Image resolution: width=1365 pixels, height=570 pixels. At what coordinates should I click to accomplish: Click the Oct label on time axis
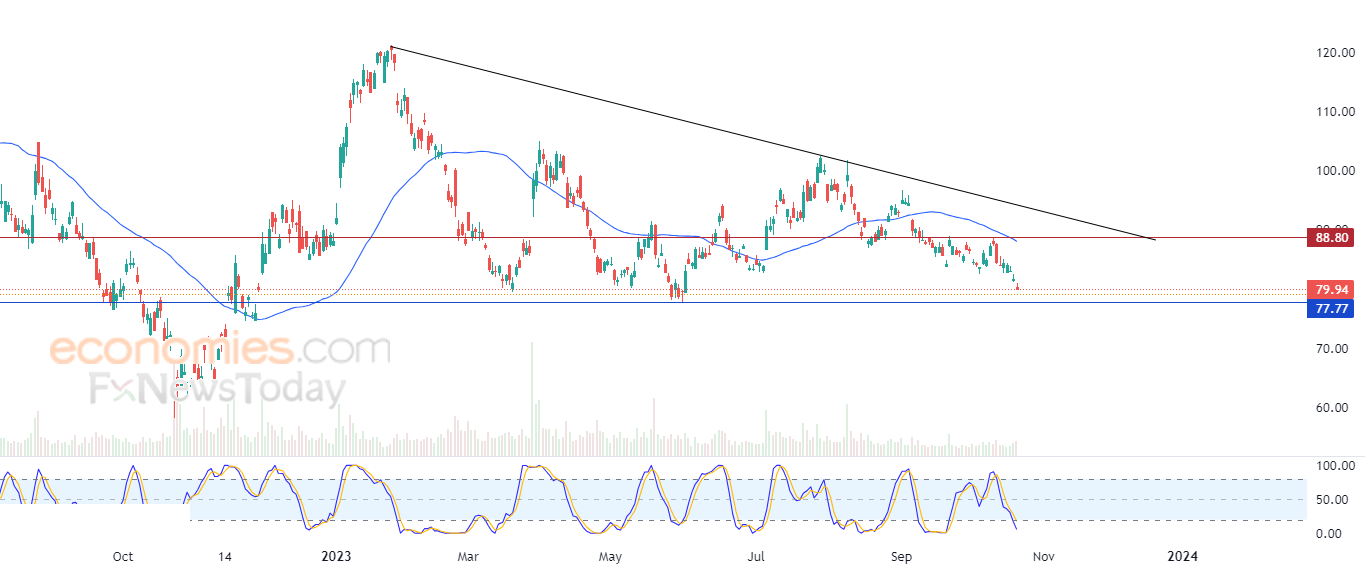[x=123, y=556]
